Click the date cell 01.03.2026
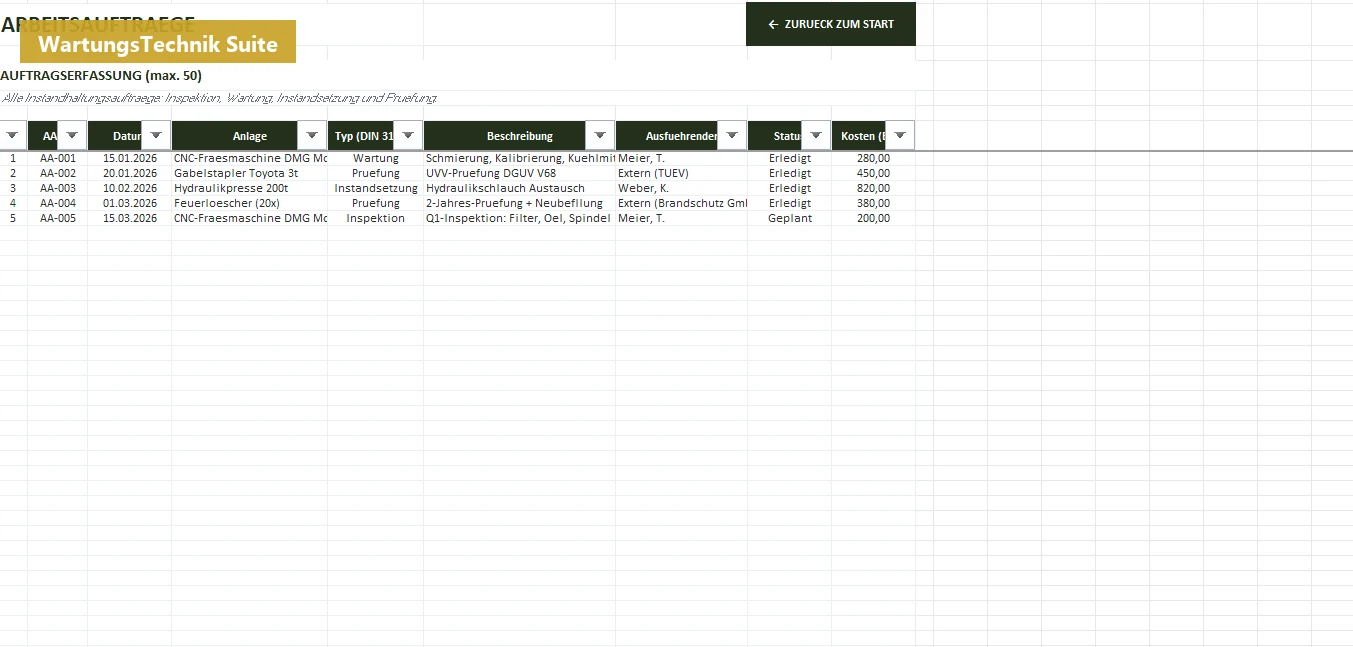Screen dimensions: 1353x647 pyautogui.click(x=130, y=203)
